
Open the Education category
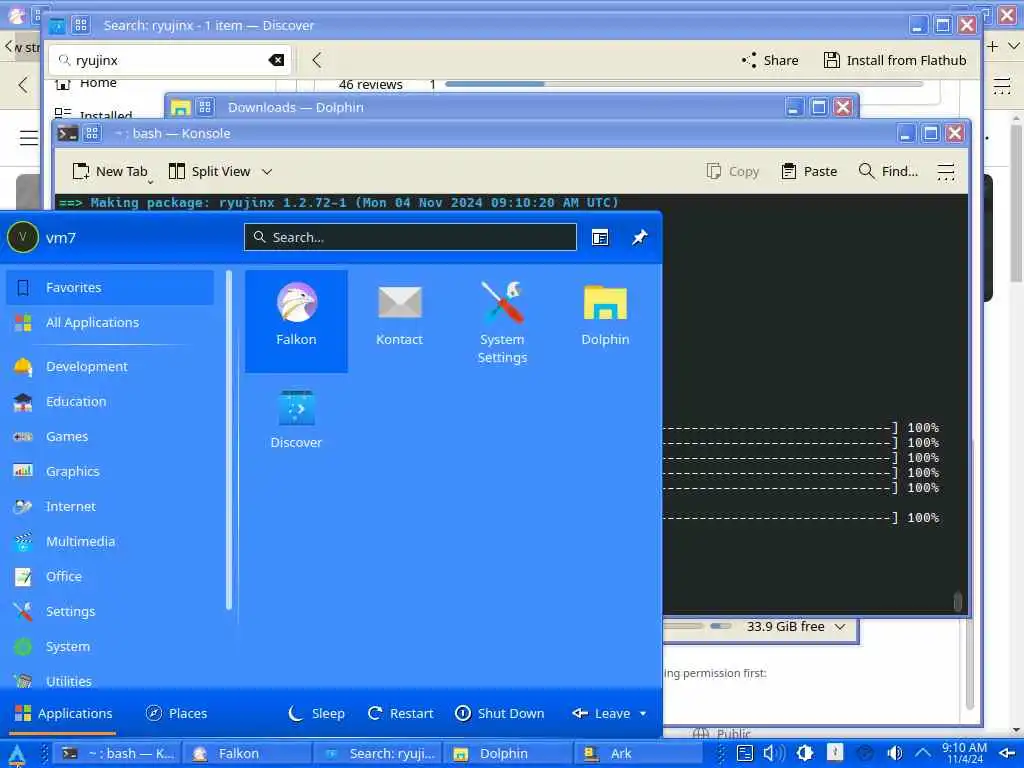click(x=110, y=402)
